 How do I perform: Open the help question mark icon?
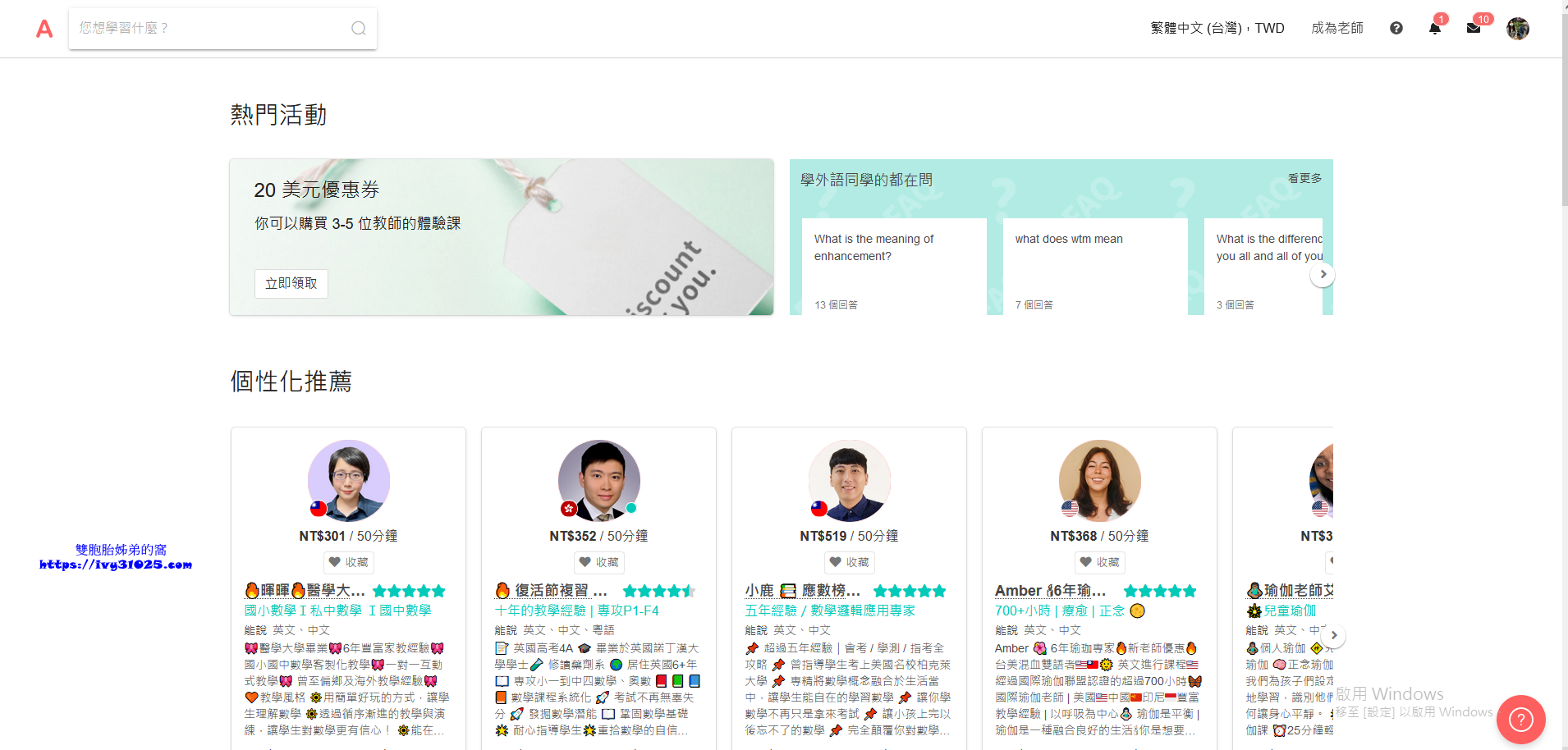tap(1396, 29)
